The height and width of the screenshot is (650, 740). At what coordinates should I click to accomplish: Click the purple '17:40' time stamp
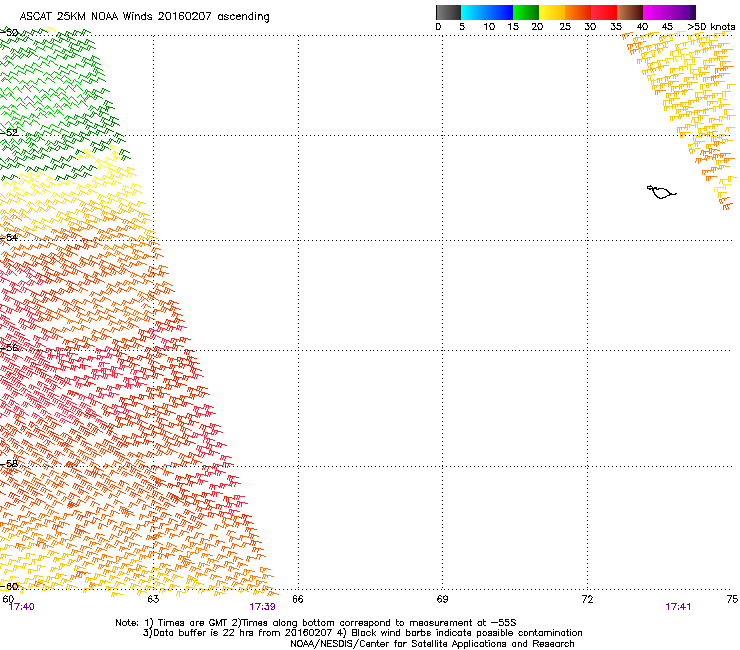21,607
